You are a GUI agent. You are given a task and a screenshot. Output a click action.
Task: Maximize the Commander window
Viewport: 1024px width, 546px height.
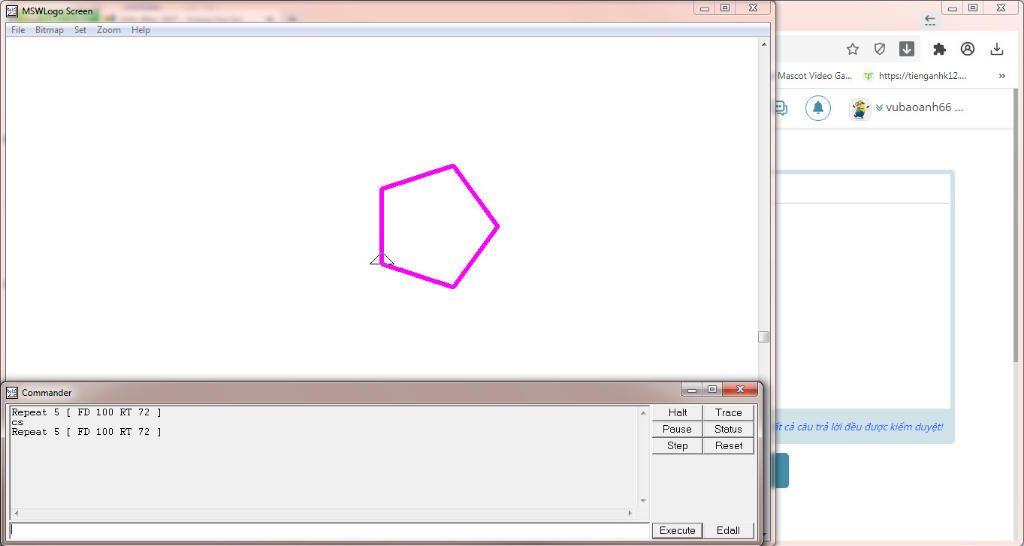pyautogui.click(x=712, y=389)
